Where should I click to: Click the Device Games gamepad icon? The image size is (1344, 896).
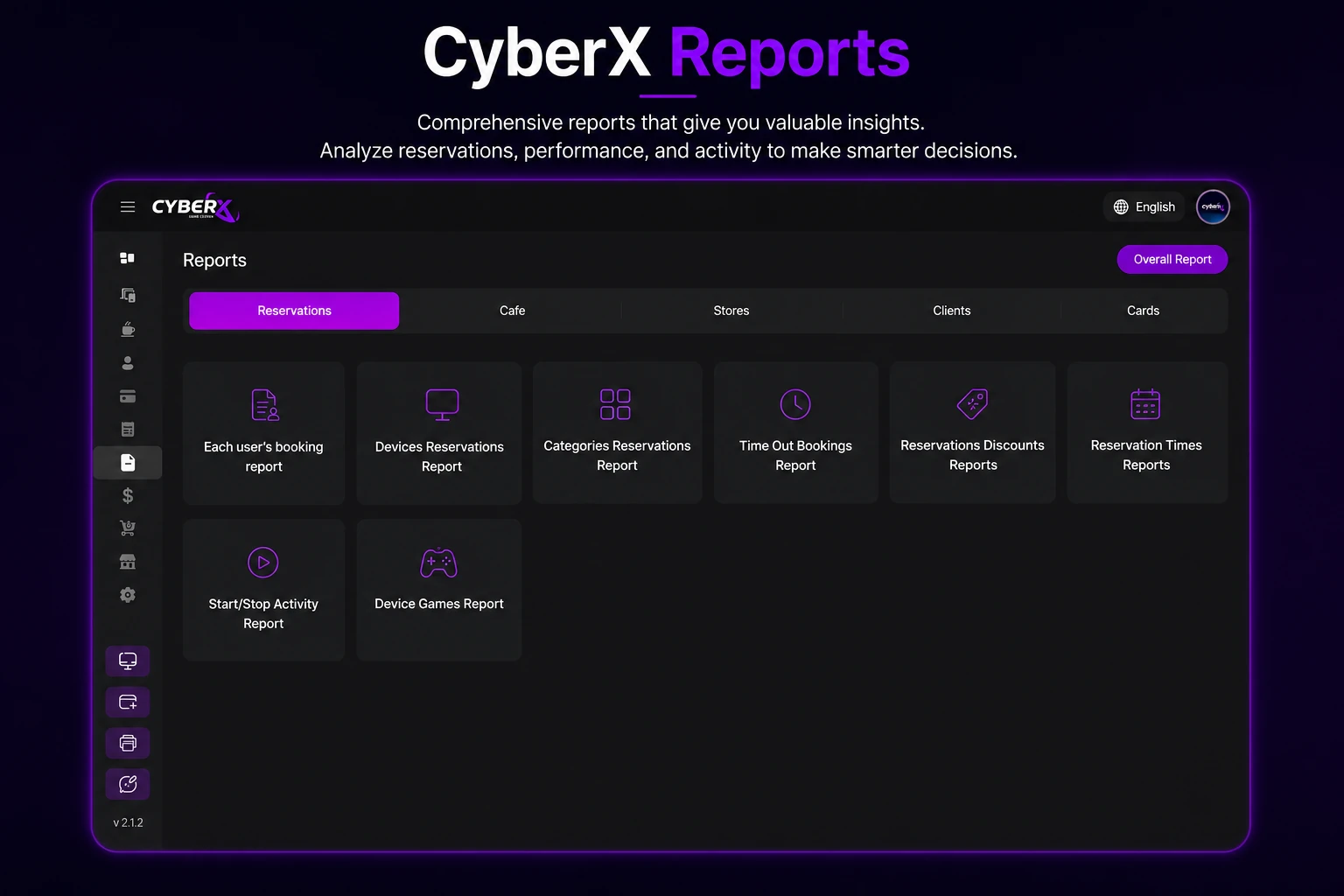pyautogui.click(x=439, y=563)
